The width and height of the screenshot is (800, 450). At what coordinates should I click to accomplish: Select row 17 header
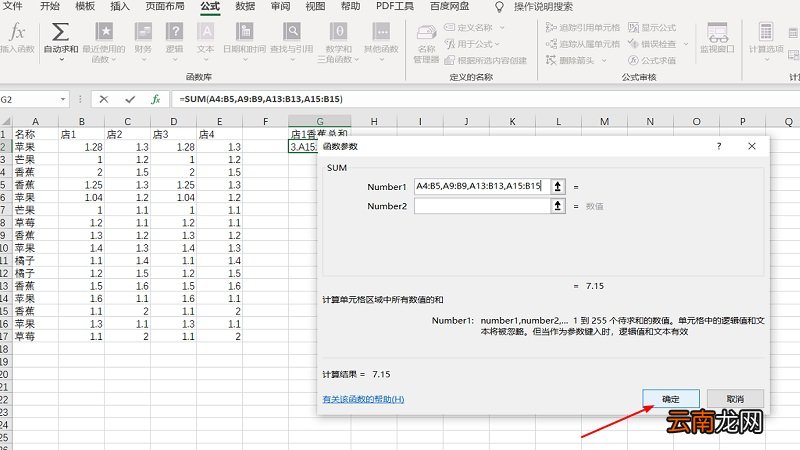click(5, 336)
